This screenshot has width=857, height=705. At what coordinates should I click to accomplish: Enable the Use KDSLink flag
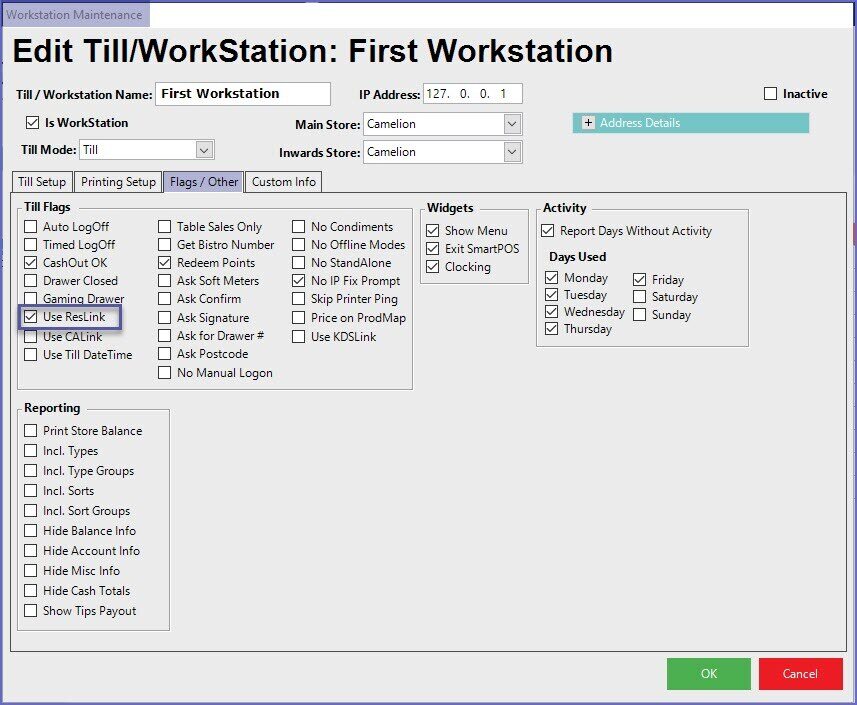point(299,336)
